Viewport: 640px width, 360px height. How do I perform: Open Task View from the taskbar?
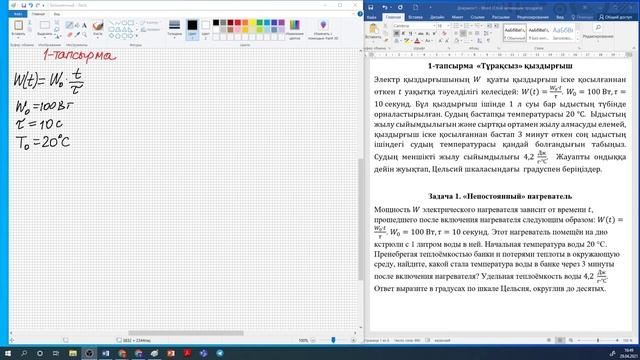(56, 353)
